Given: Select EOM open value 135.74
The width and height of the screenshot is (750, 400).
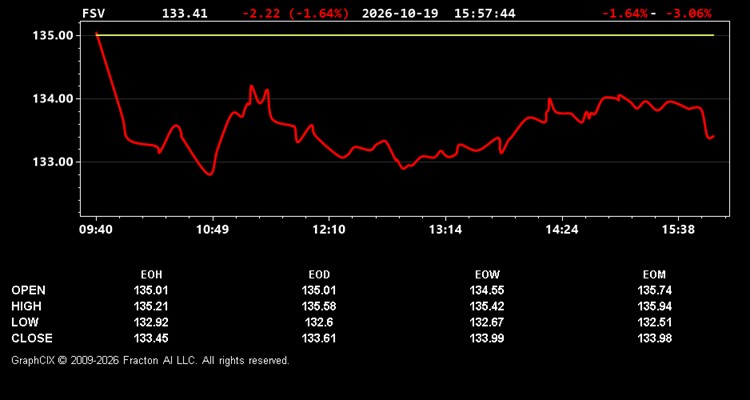Looking at the screenshot, I should pyautogui.click(x=654, y=290).
